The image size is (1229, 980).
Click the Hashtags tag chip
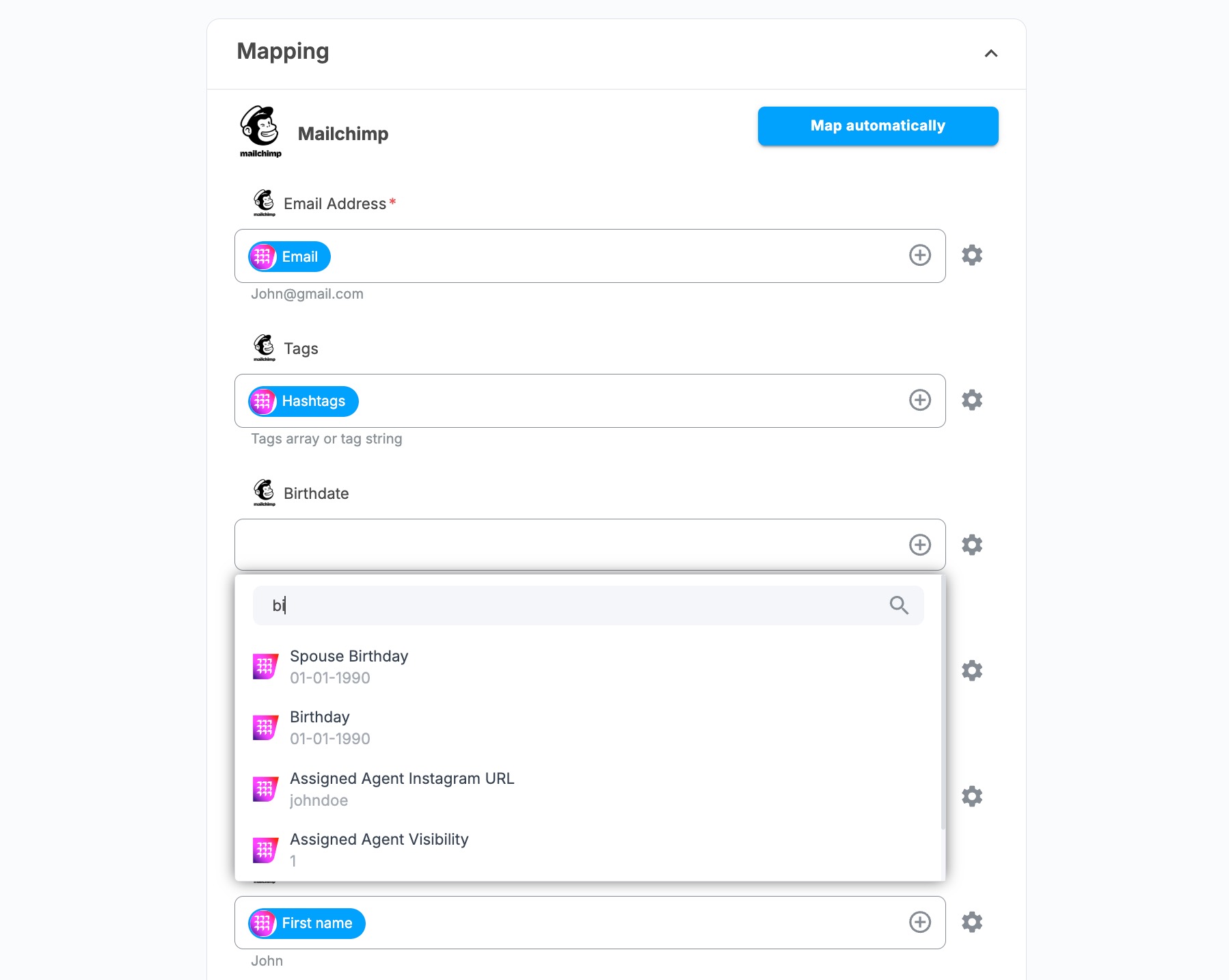303,401
